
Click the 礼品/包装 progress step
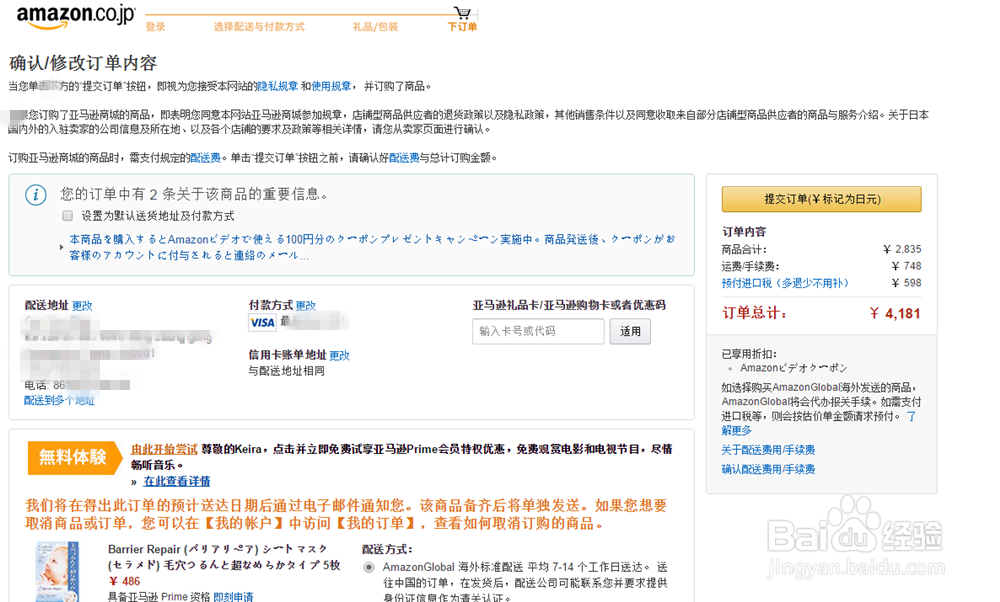[x=375, y=27]
